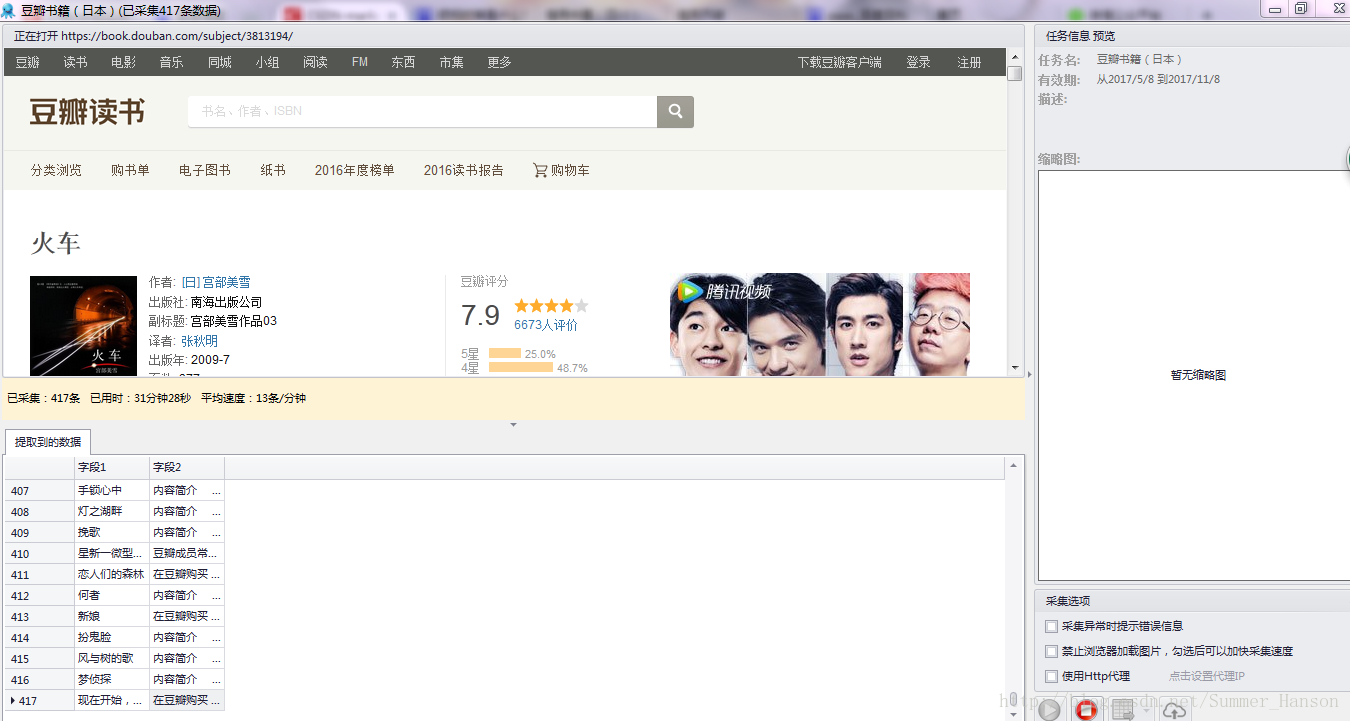1350x721 pixels.
Task: Click translator link 张秋明
Action: click(199, 341)
